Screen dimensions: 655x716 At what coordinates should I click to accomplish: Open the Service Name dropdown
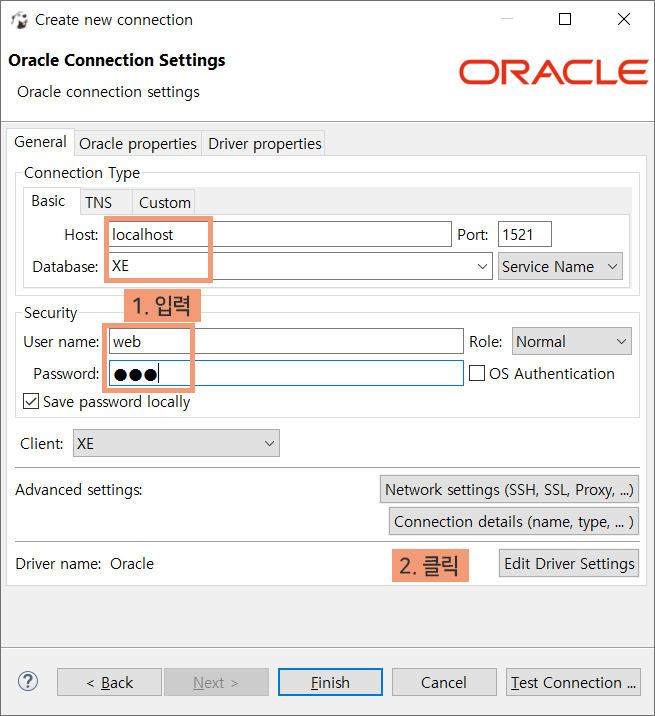click(x=560, y=266)
